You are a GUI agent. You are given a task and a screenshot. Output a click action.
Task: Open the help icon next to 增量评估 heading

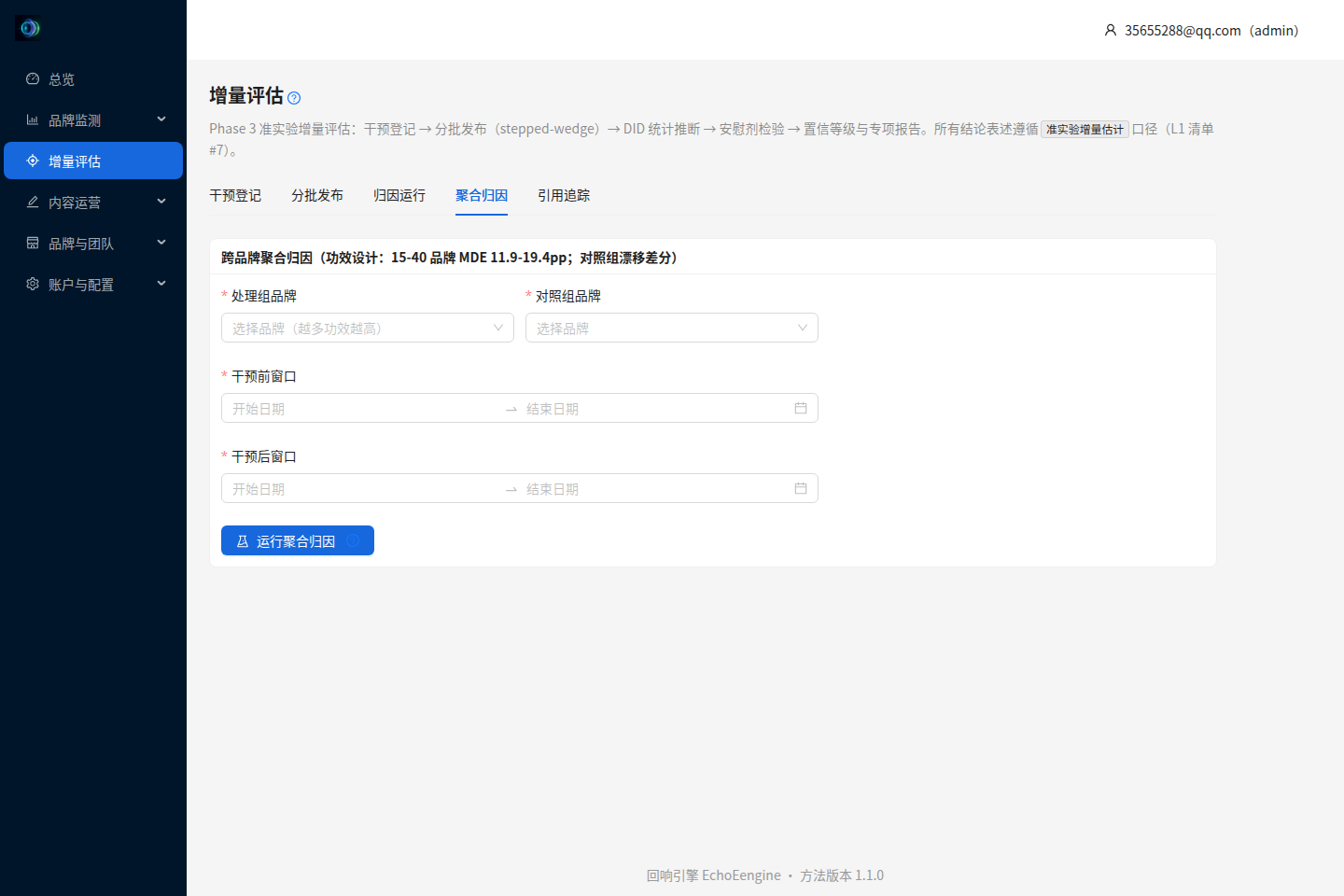click(x=294, y=98)
